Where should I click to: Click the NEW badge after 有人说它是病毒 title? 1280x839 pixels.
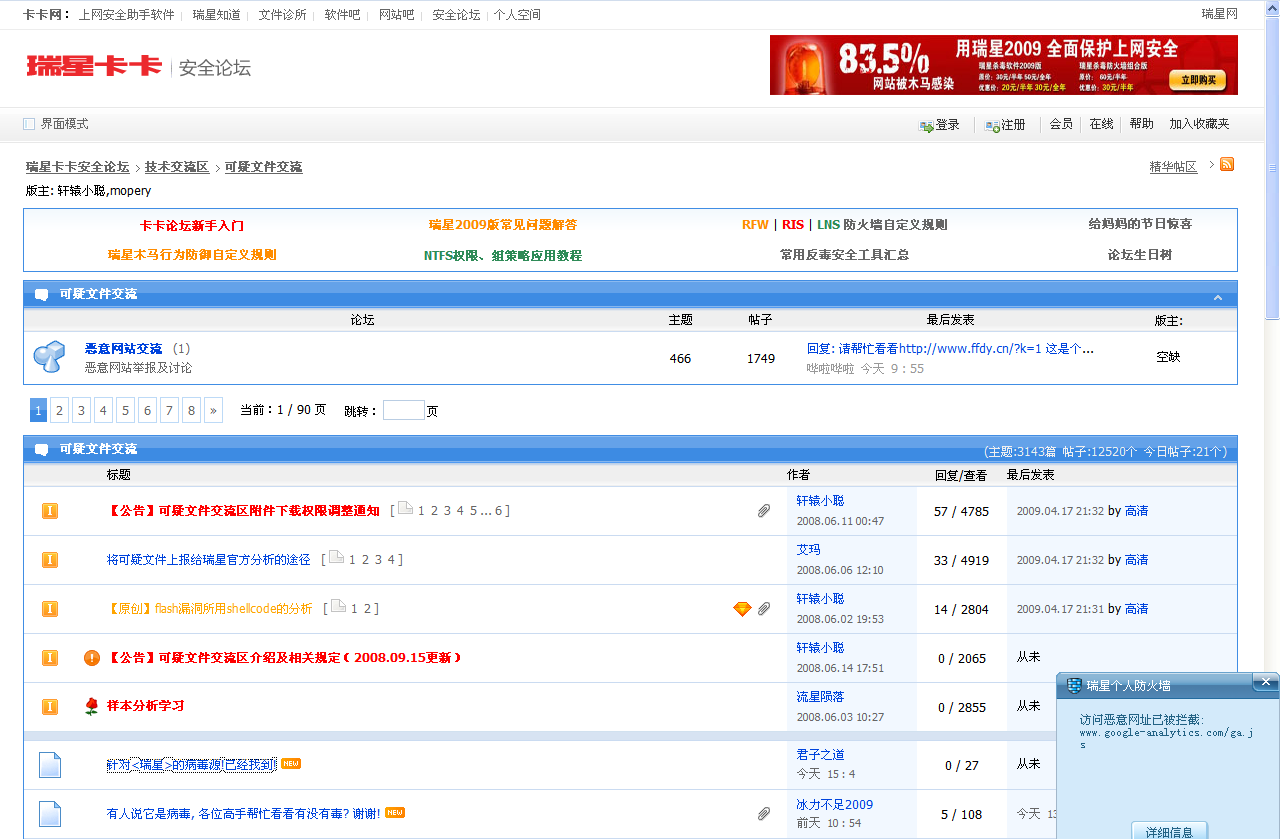395,813
